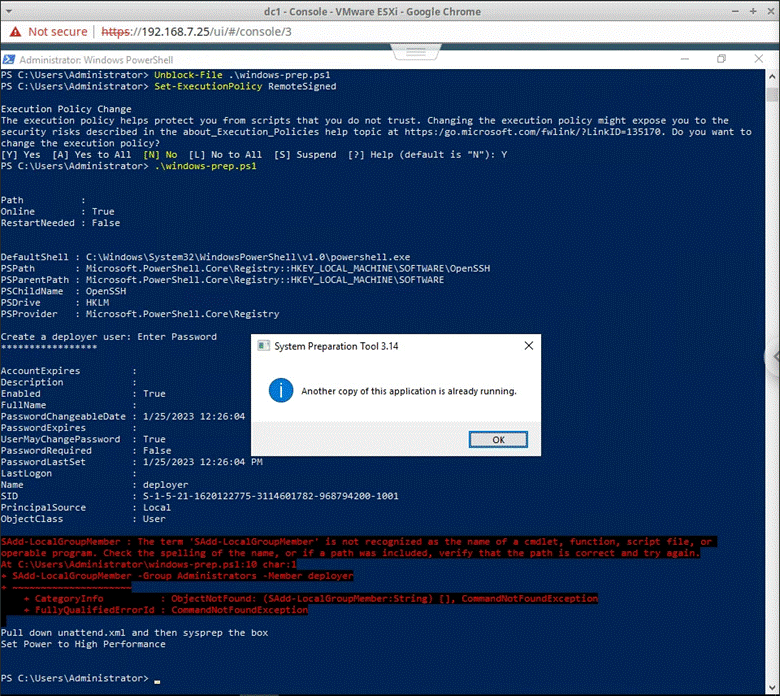Viewport: 780px width, 696px height.
Task: Click OK in the System Preparation Tool dialog
Action: point(498,439)
